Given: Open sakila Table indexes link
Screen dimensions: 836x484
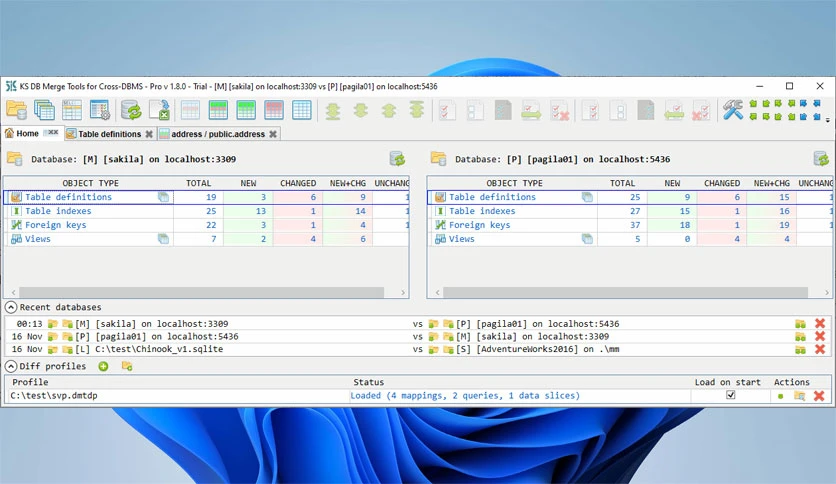Looking at the screenshot, I should [x=58, y=211].
